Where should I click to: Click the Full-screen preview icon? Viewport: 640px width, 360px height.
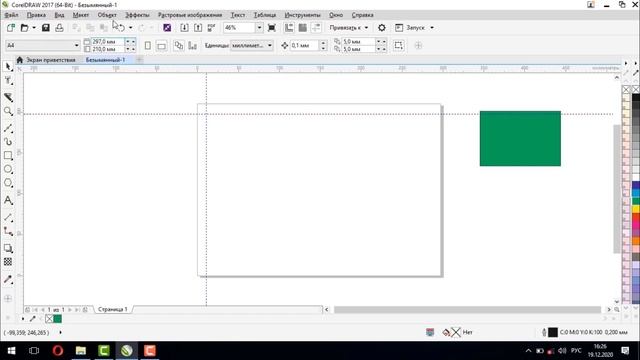click(x=271, y=28)
